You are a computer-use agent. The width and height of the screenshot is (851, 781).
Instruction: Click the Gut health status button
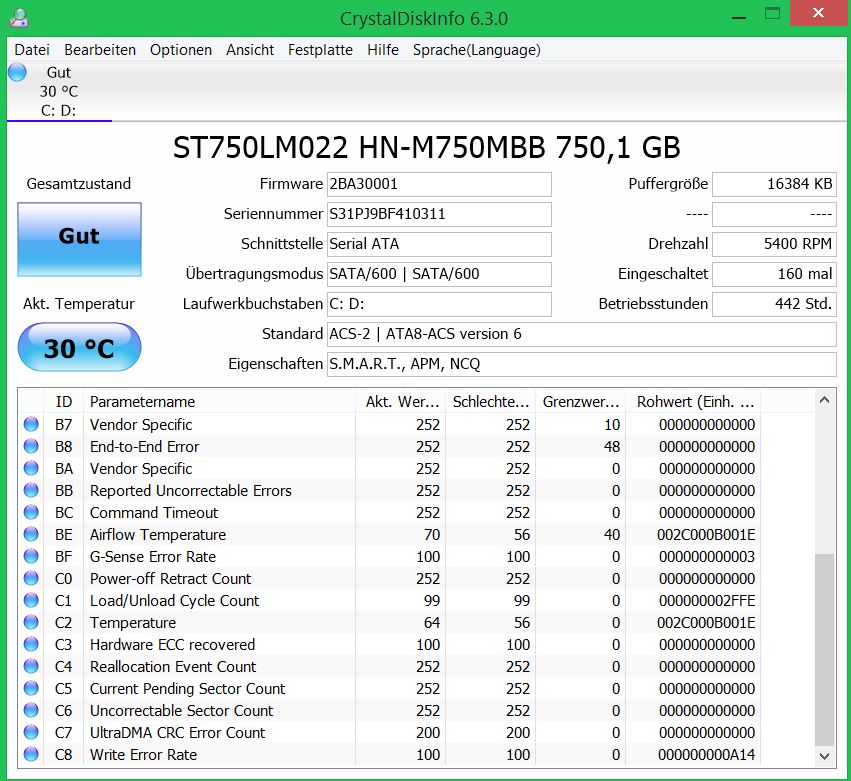tap(79, 239)
